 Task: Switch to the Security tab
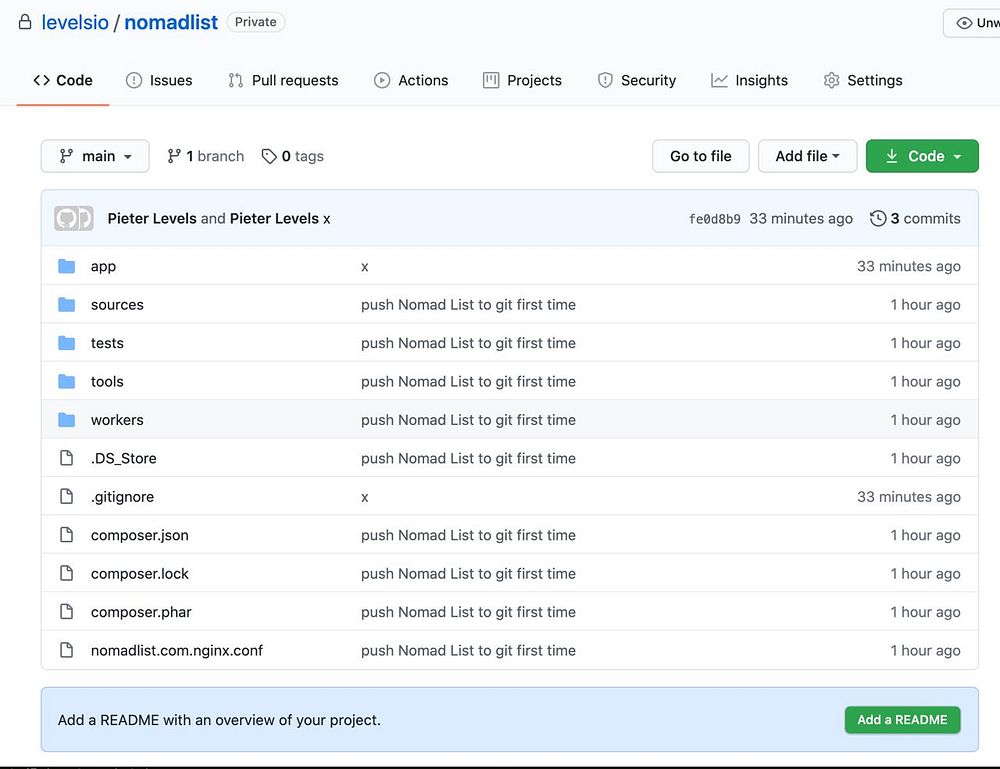click(x=636, y=80)
